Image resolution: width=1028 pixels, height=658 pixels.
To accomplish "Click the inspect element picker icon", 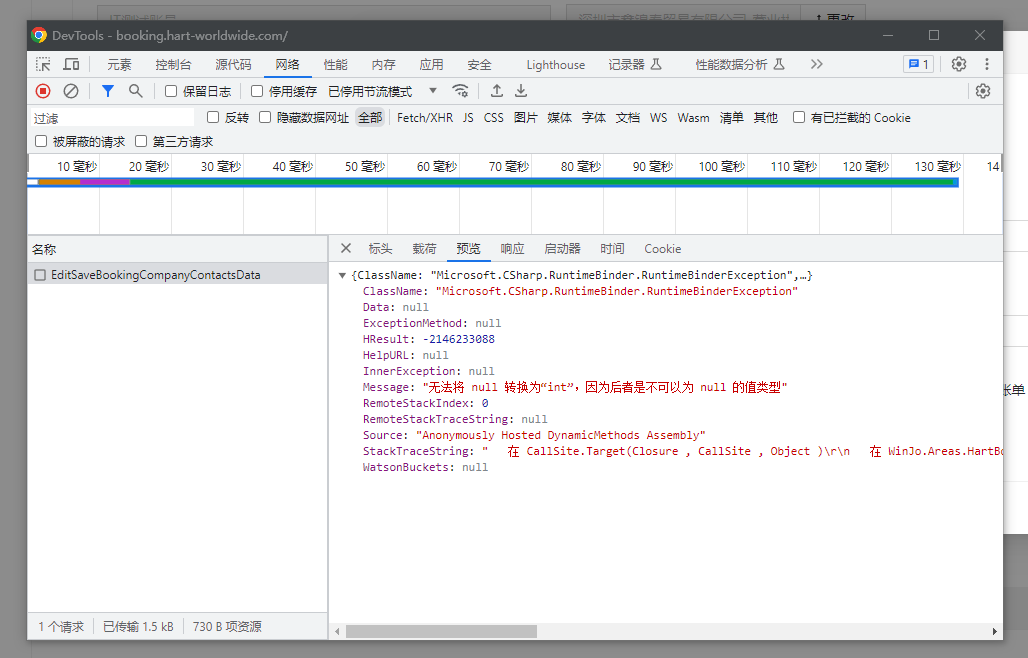I will (x=43, y=64).
